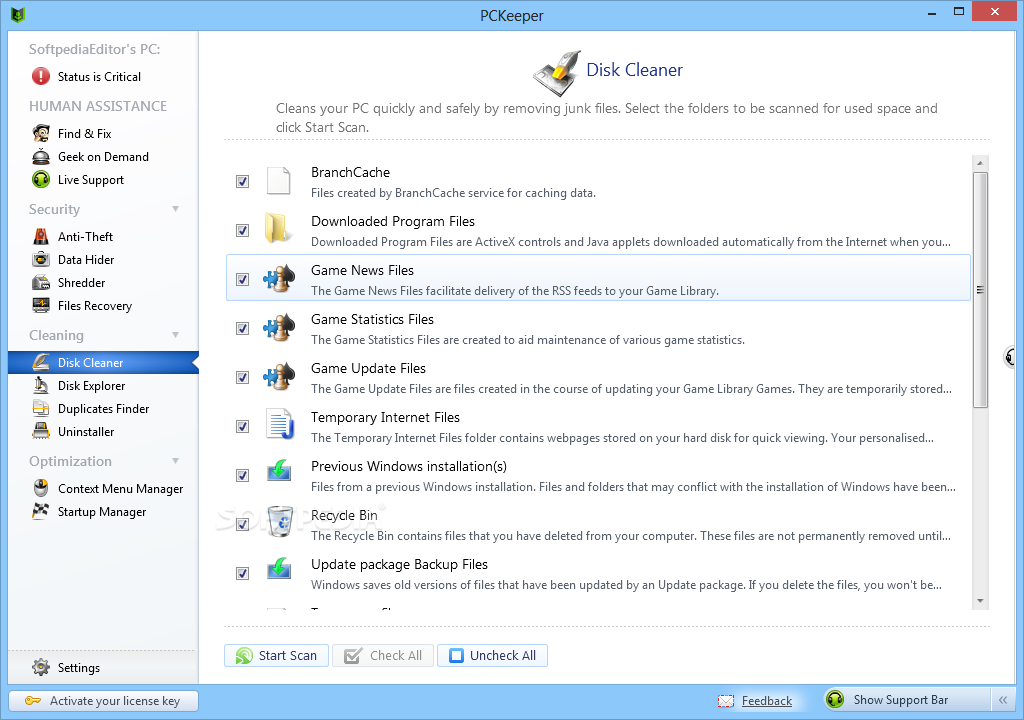This screenshot has height=720, width=1024.
Task: Click the Game Statistics Files chess icon
Action: pos(279,328)
